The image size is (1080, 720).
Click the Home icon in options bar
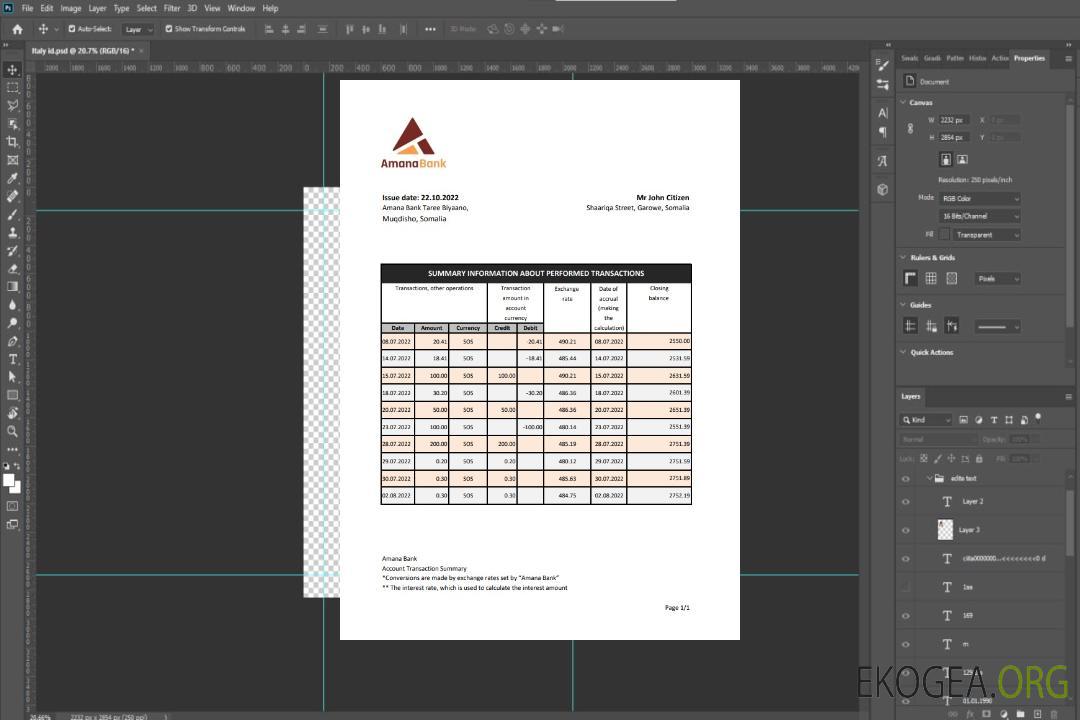[x=17, y=29]
